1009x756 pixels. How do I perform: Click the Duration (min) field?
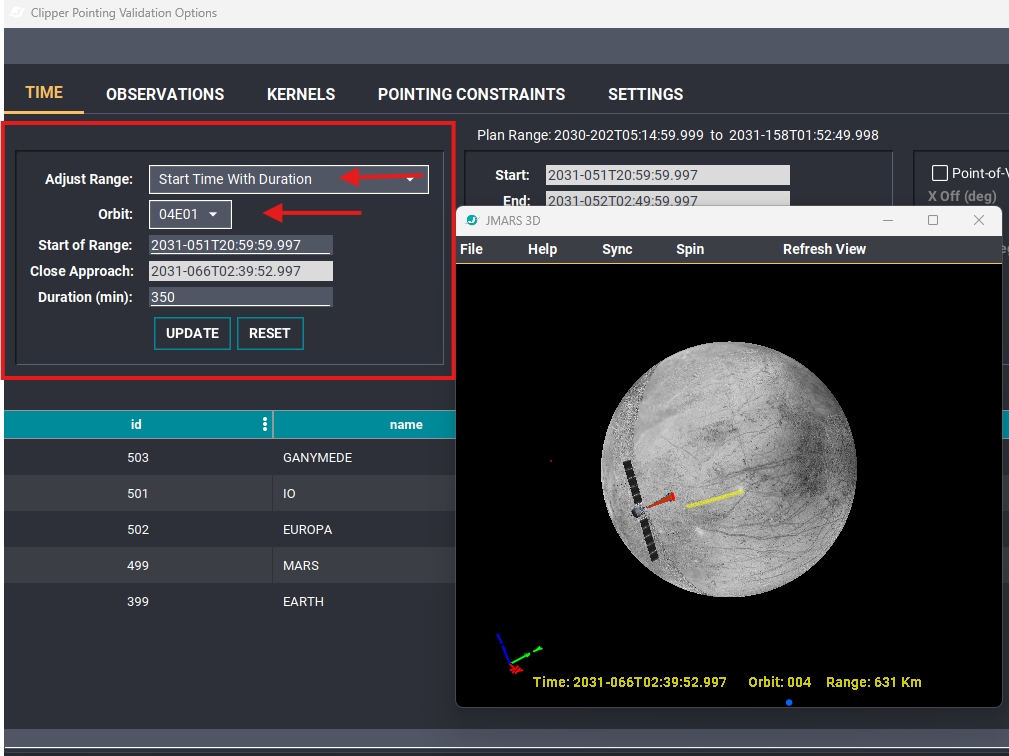241,297
